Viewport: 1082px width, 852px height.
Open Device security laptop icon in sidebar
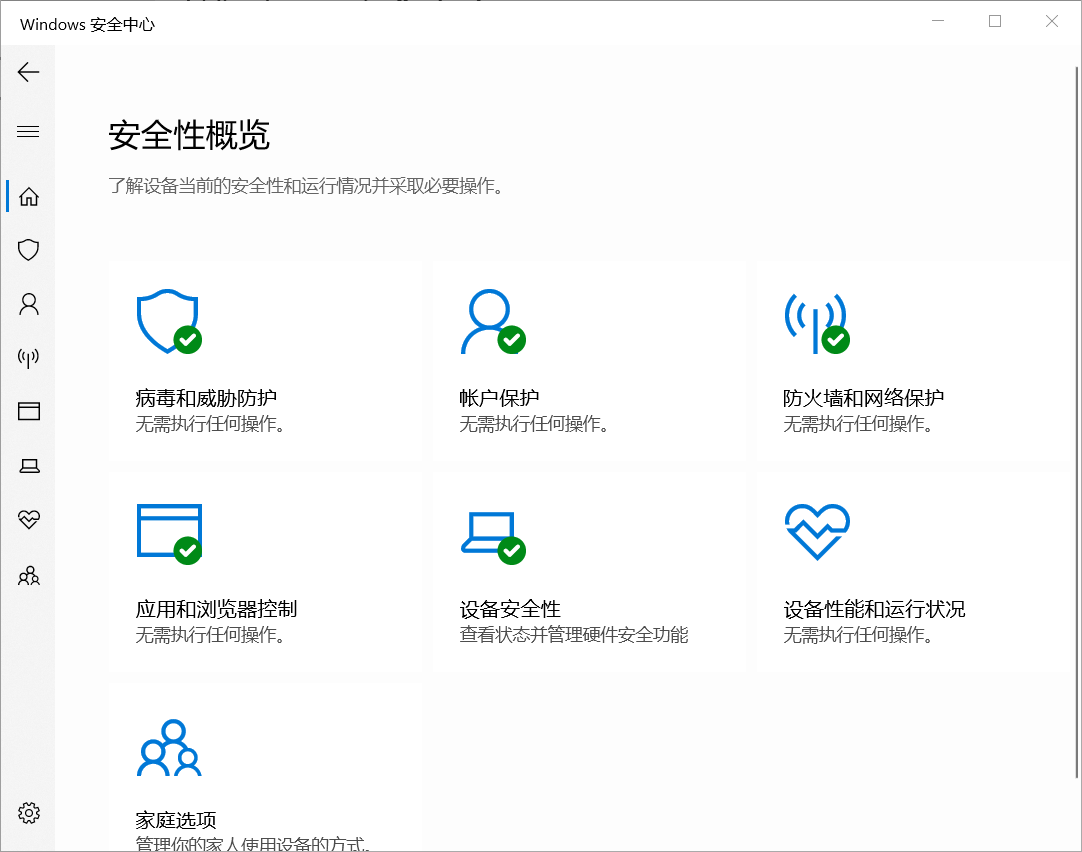tap(28, 466)
